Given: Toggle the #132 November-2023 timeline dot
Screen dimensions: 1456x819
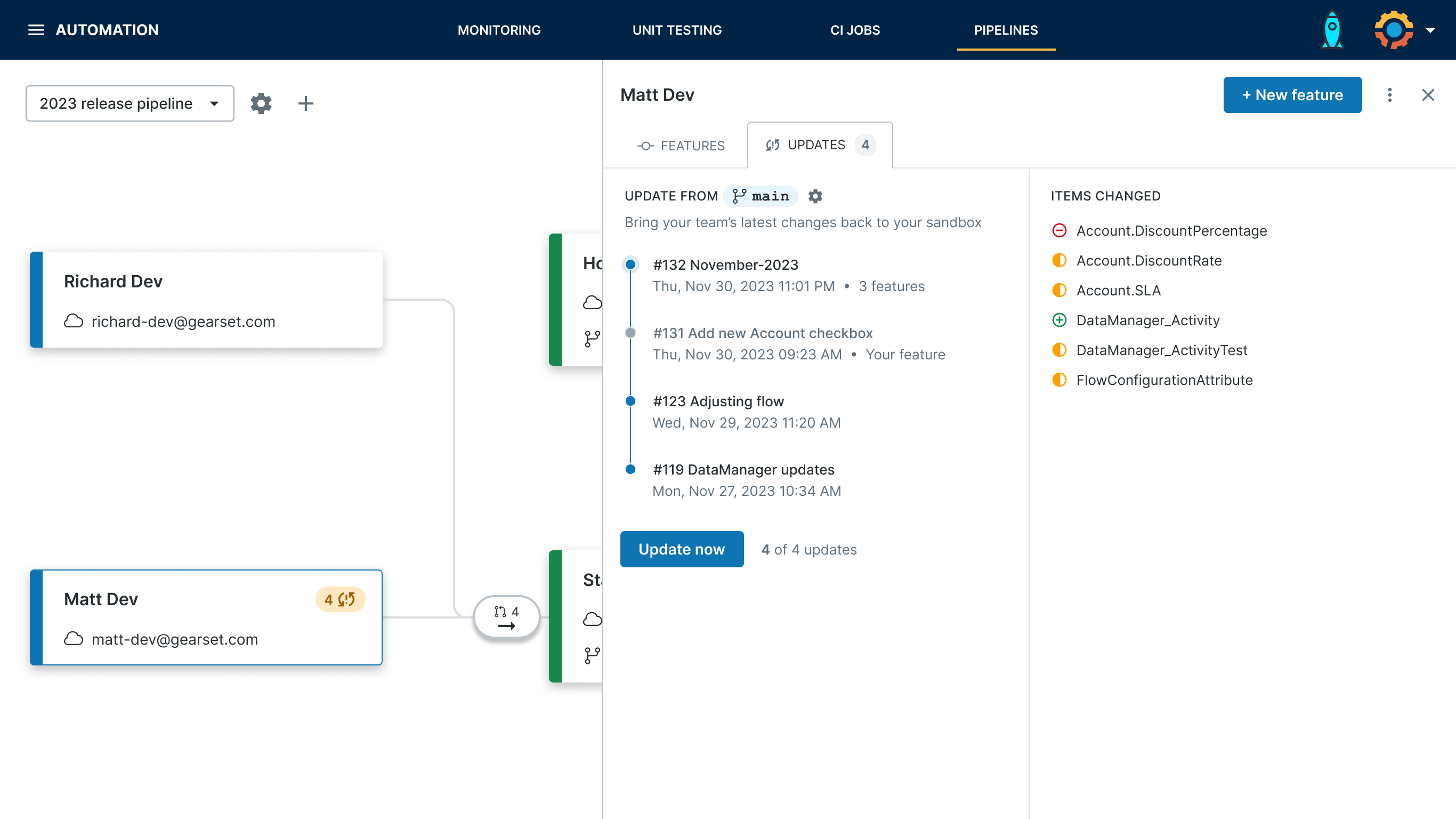Looking at the screenshot, I should click(x=630, y=264).
